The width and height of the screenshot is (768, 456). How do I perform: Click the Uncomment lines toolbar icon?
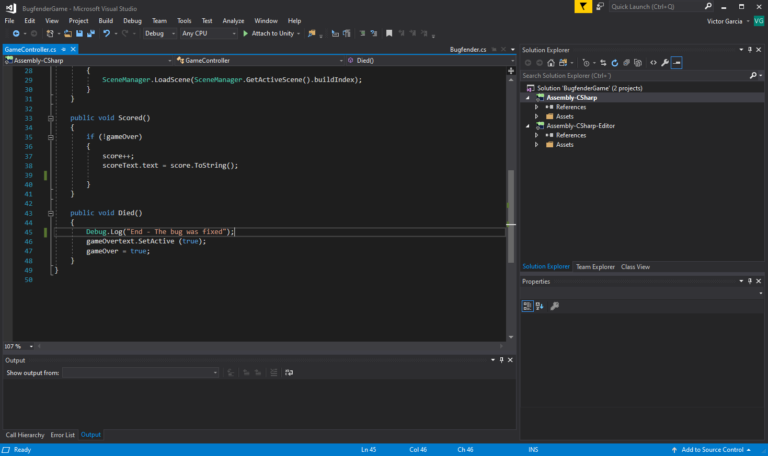pyautogui.click(x=374, y=33)
